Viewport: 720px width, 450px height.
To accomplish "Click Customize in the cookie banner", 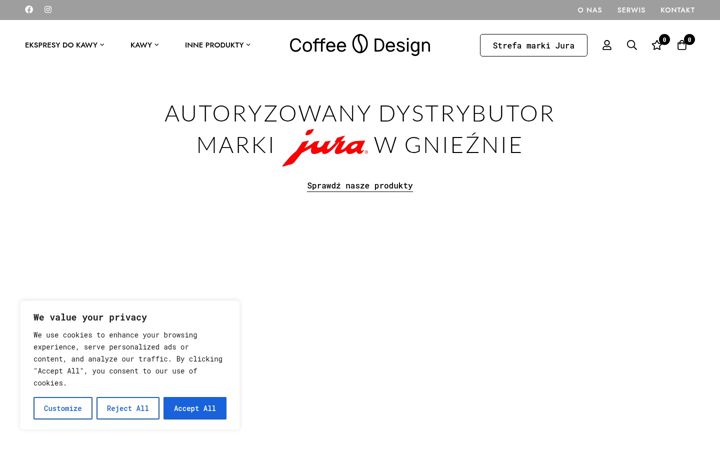I will (x=63, y=408).
